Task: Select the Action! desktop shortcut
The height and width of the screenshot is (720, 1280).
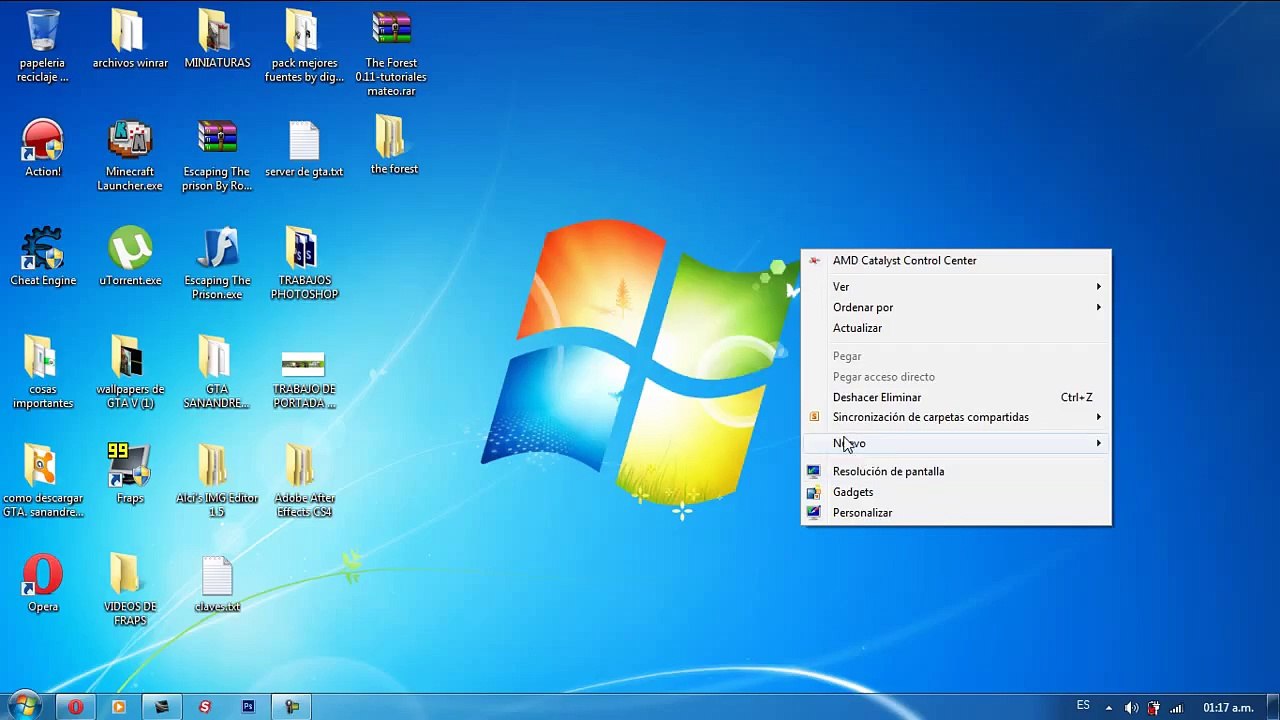Action: tap(42, 148)
